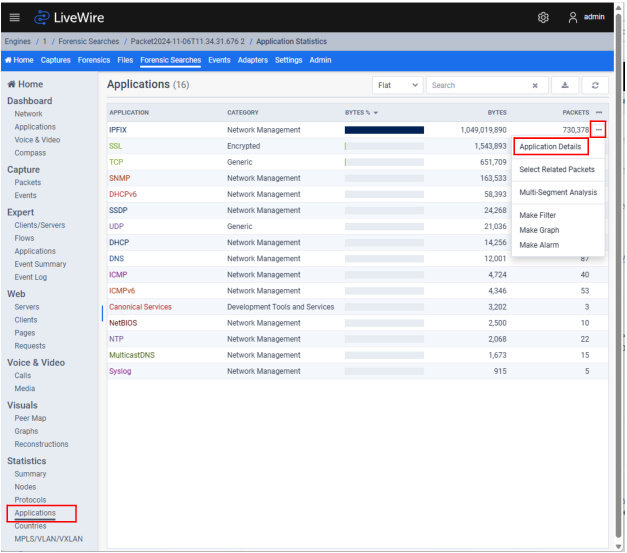Viewport: 627px width, 553px height.
Task: Click the Packet2024-11-06T11.34.31.676 2 breadcrumb
Action: tap(188, 42)
